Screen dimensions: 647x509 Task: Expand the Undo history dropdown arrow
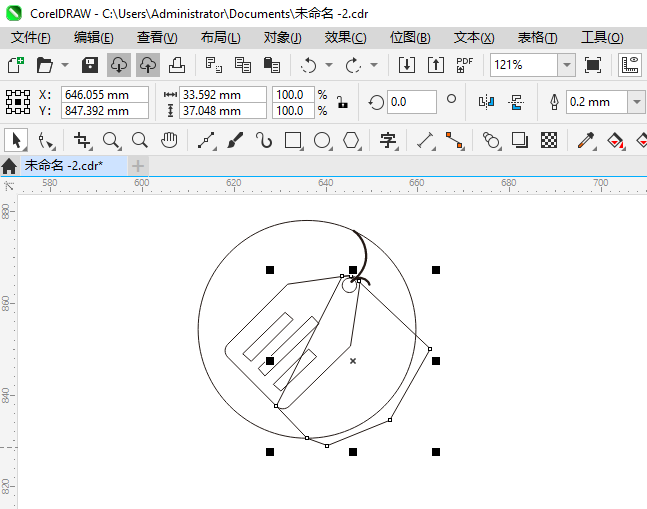(329, 65)
